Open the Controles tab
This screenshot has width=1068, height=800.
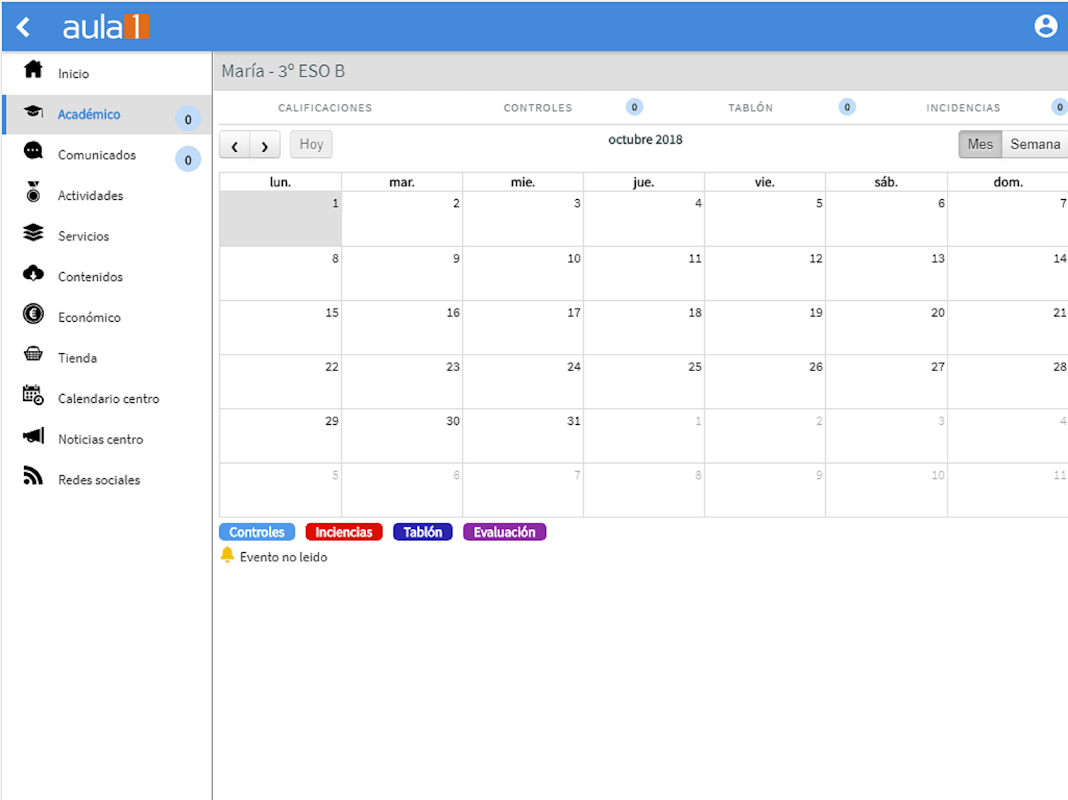537,108
